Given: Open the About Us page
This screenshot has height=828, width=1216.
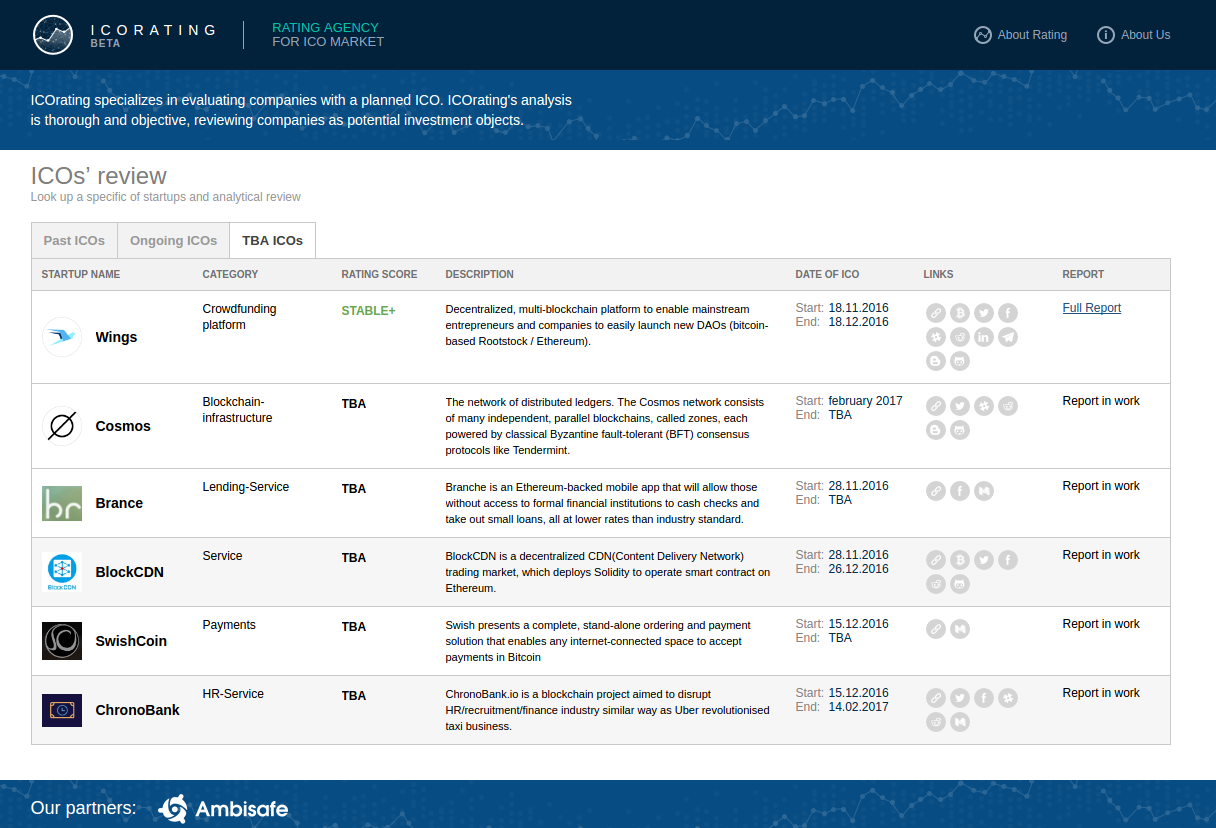Looking at the screenshot, I should click(1134, 35).
